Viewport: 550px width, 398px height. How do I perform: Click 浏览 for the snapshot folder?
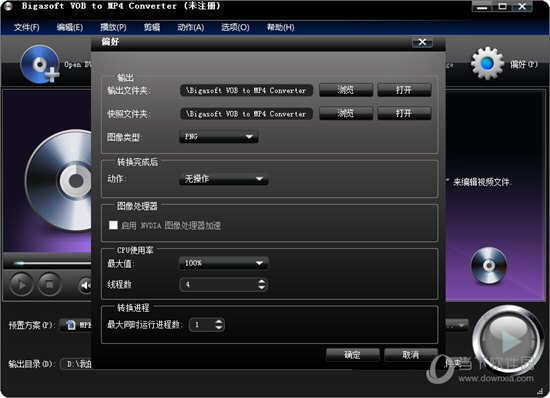pyautogui.click(x=346, y=114)
